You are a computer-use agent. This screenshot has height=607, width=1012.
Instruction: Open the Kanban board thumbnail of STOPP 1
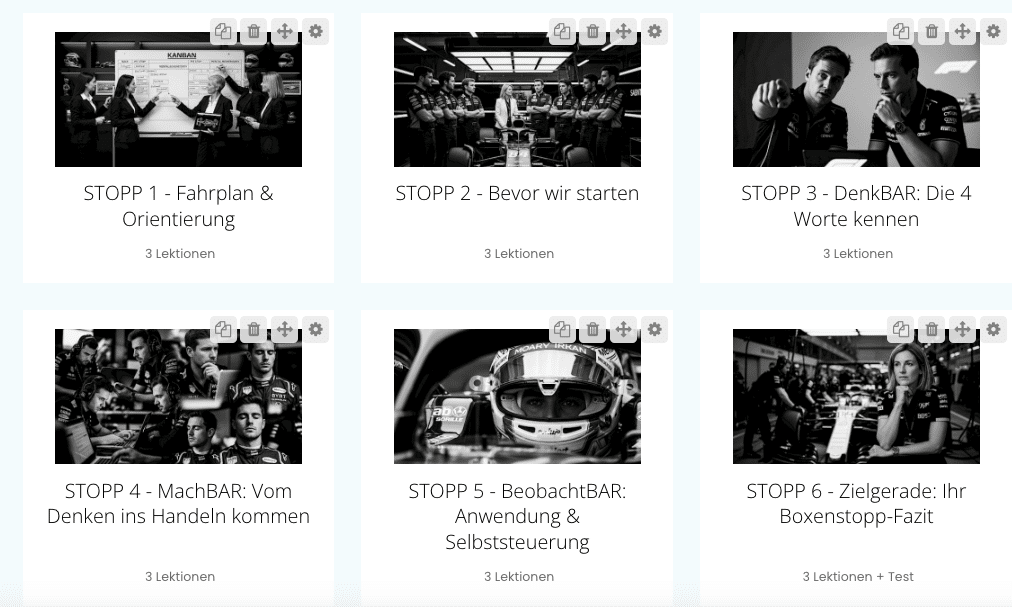pyautogui.click(x=178, y=99)
